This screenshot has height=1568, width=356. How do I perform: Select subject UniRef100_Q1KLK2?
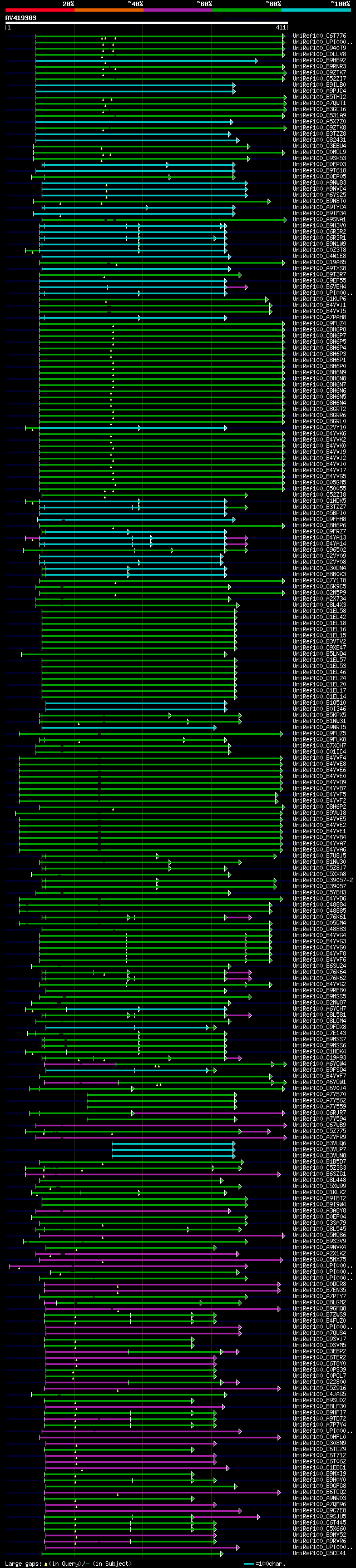(x=319, y=1193)
